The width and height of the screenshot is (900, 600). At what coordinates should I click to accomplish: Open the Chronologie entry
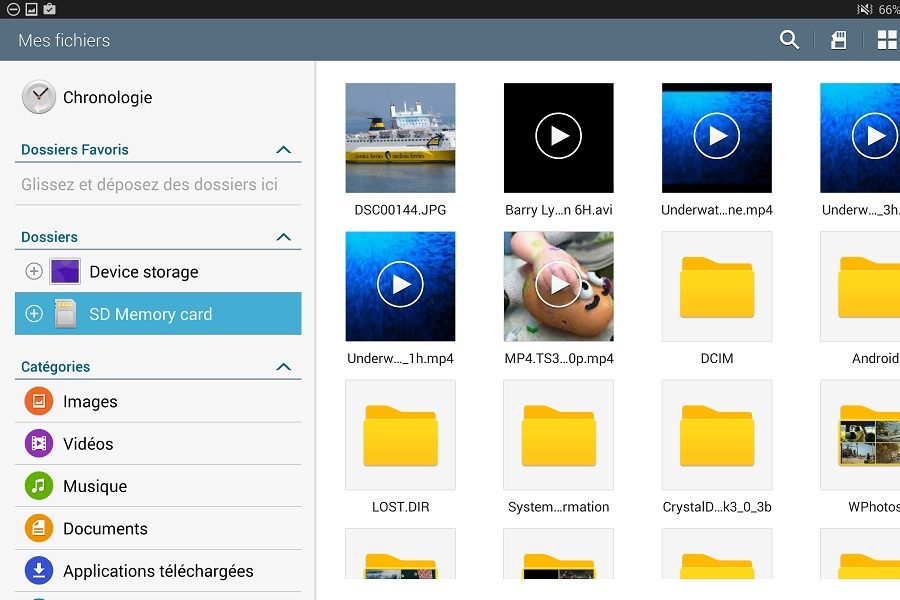[158, 97]
